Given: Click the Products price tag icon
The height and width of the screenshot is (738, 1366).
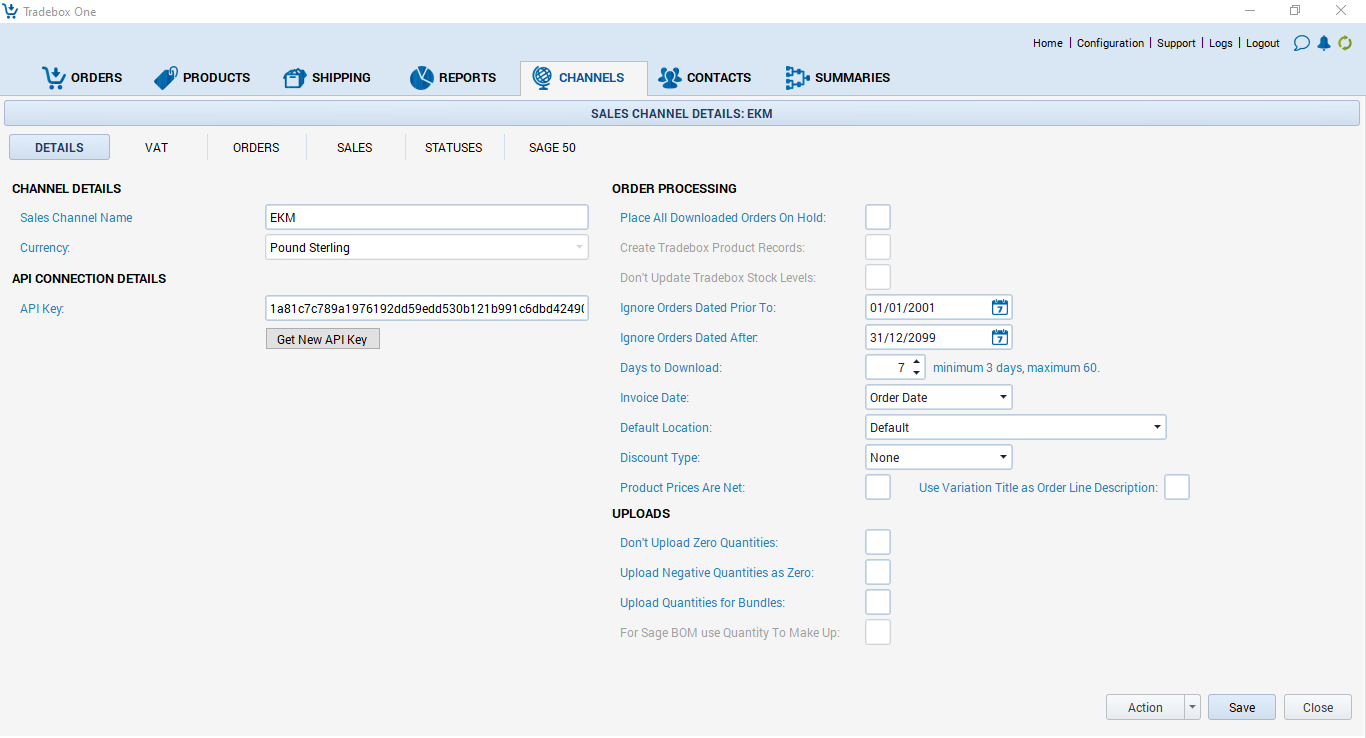Looking at the screenshot, I should 166,77.
